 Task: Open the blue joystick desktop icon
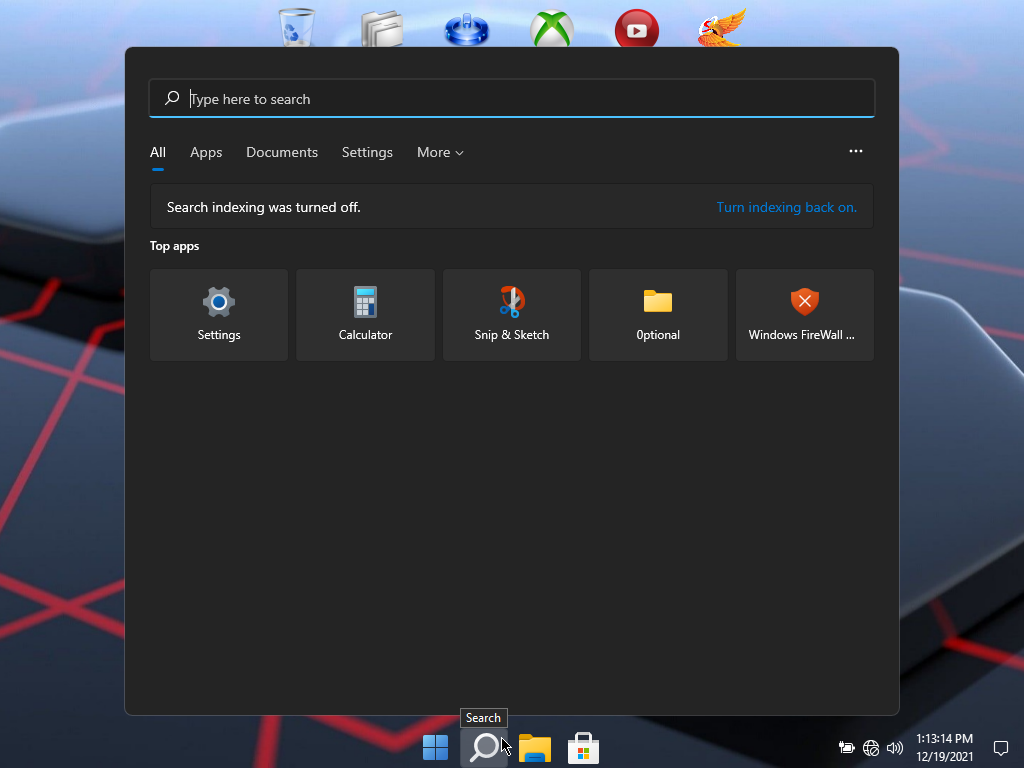466,29
